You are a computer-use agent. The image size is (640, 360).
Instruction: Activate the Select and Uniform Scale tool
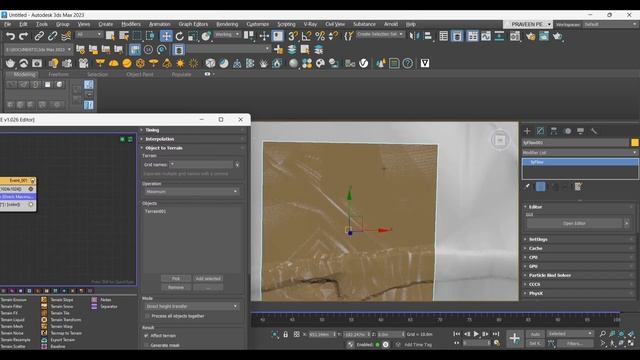pyautogui.click(x=193, y=36)
